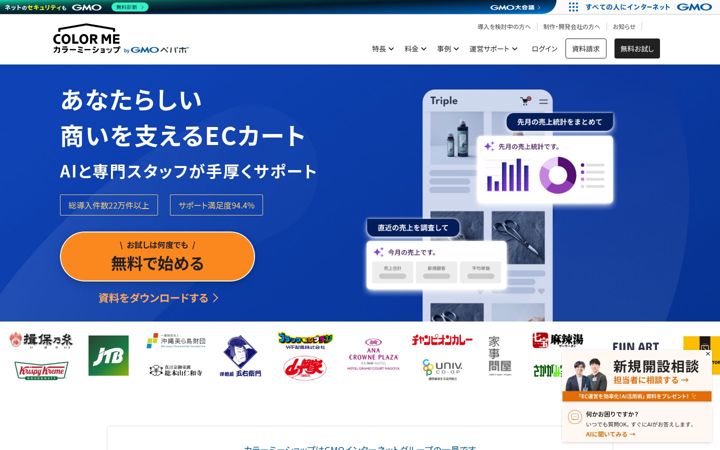Click the teal 無料診断 button
Image resolution: width=720 pixels, height=450 pixels.
tap(129, 7)
